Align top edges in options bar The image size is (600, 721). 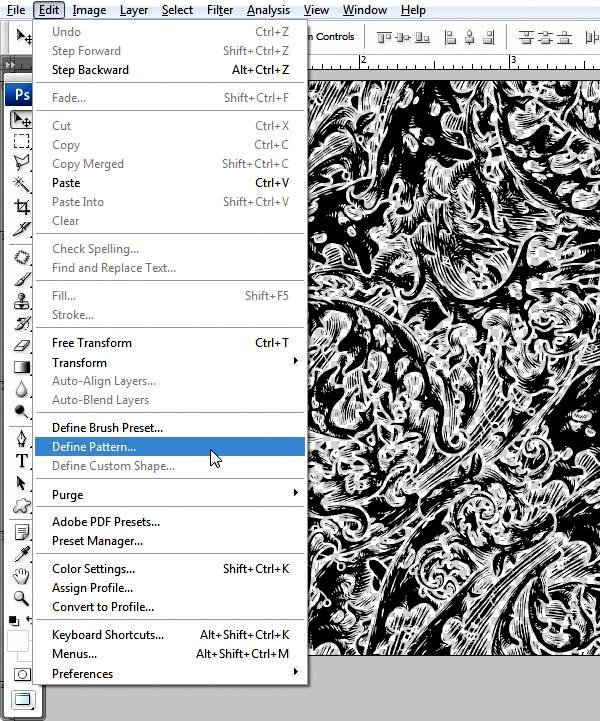[384, 37]
